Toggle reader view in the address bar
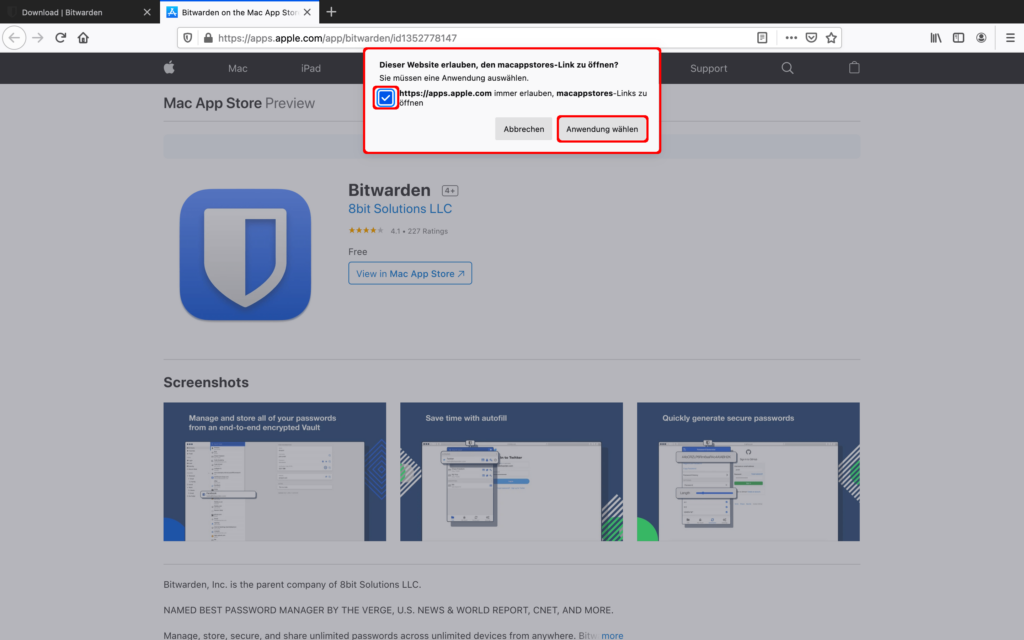This screenshot has width=1024, height=640. 762,38
